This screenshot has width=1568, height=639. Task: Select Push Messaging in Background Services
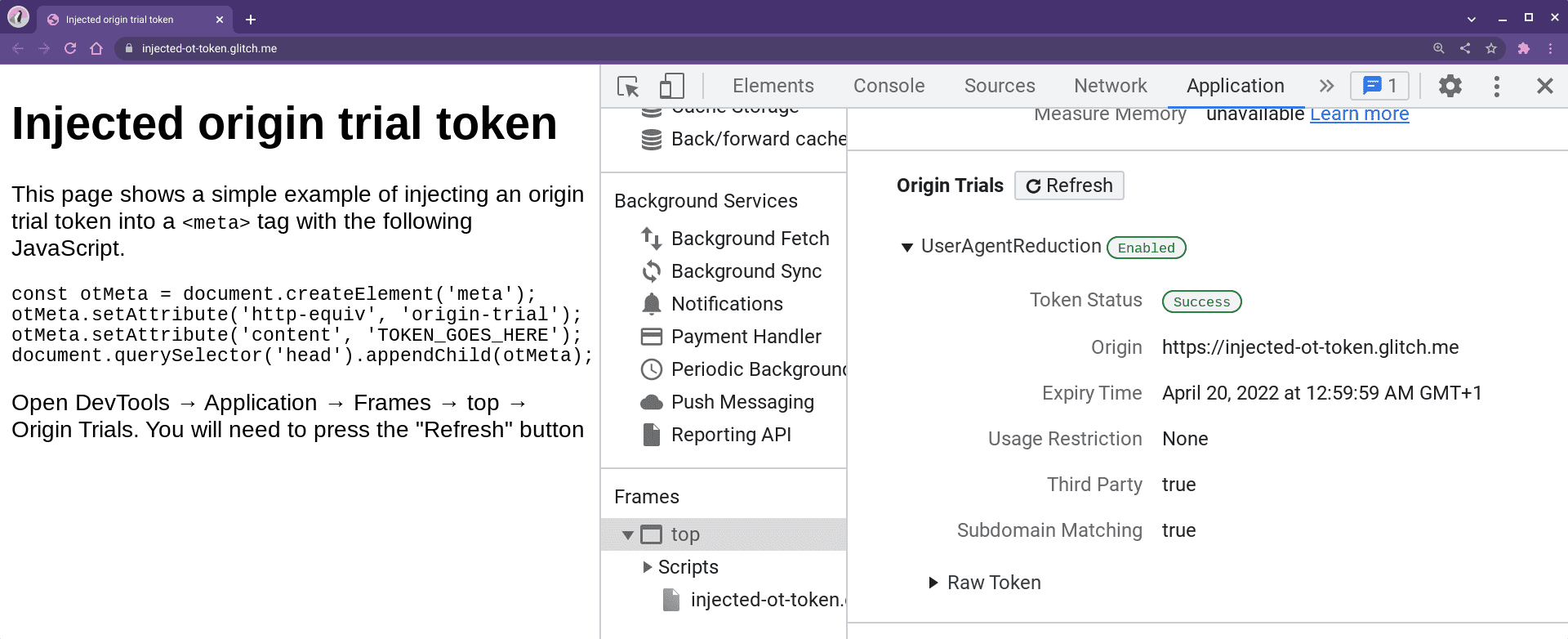pos(742,402)
